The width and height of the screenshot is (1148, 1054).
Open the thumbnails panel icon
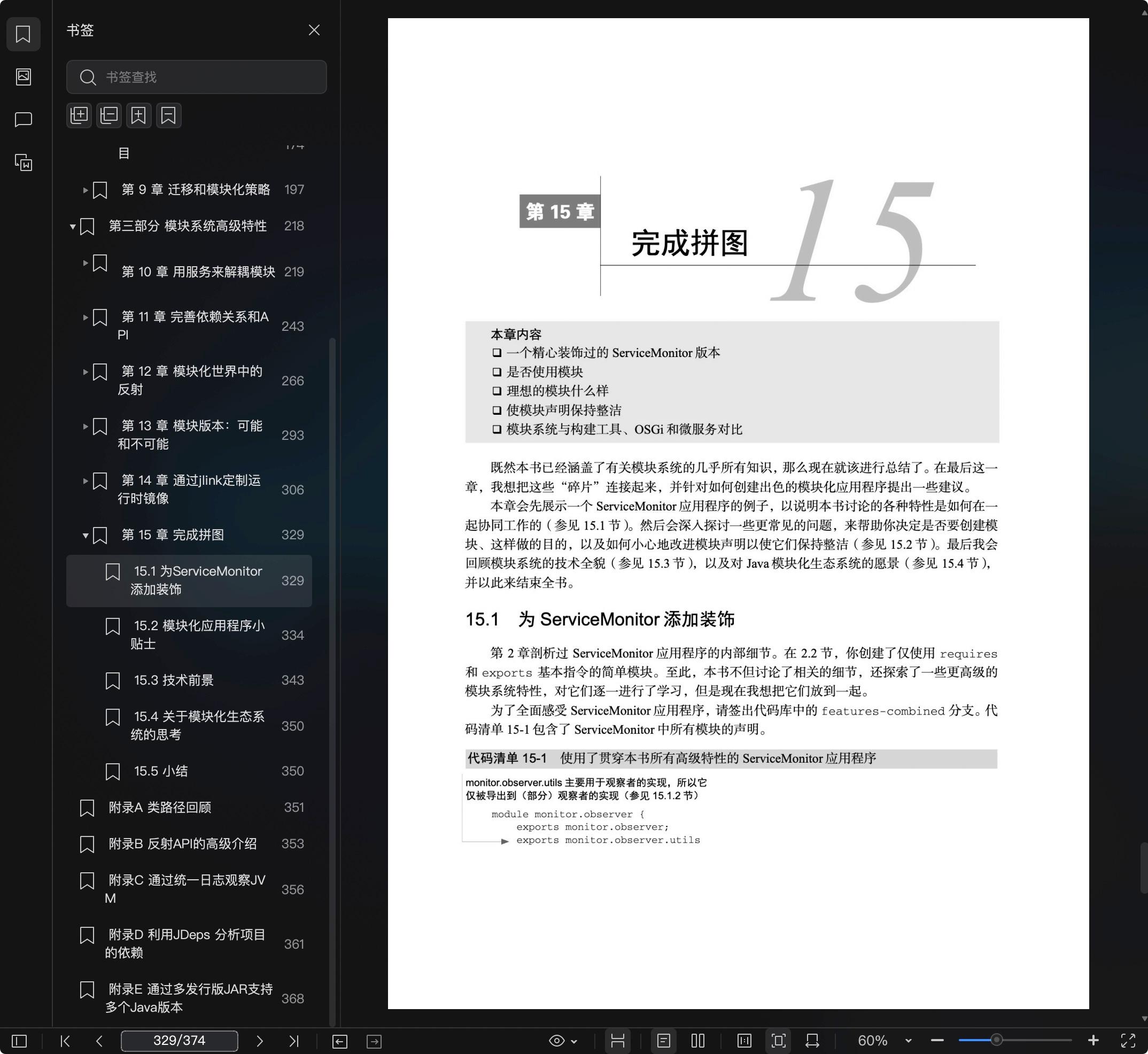(24, 76)
